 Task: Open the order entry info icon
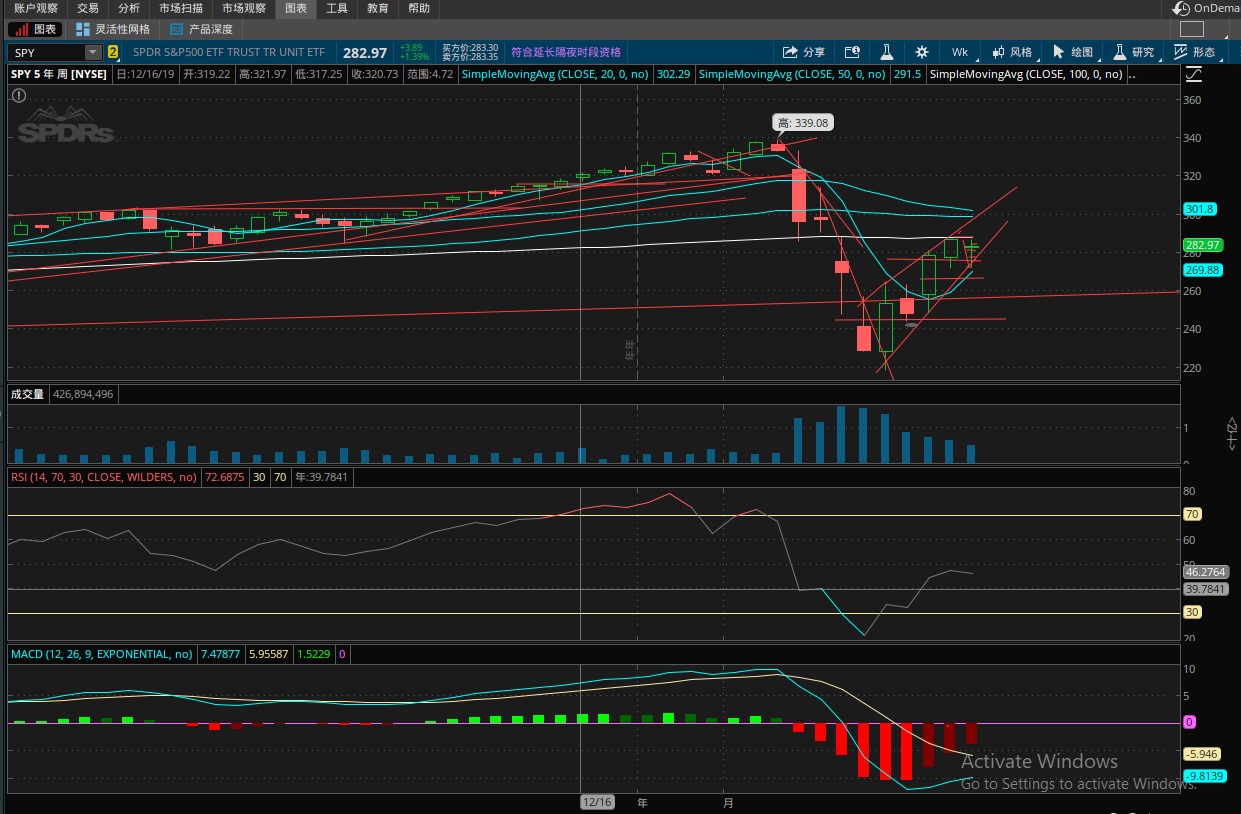[x=852, y=52]
